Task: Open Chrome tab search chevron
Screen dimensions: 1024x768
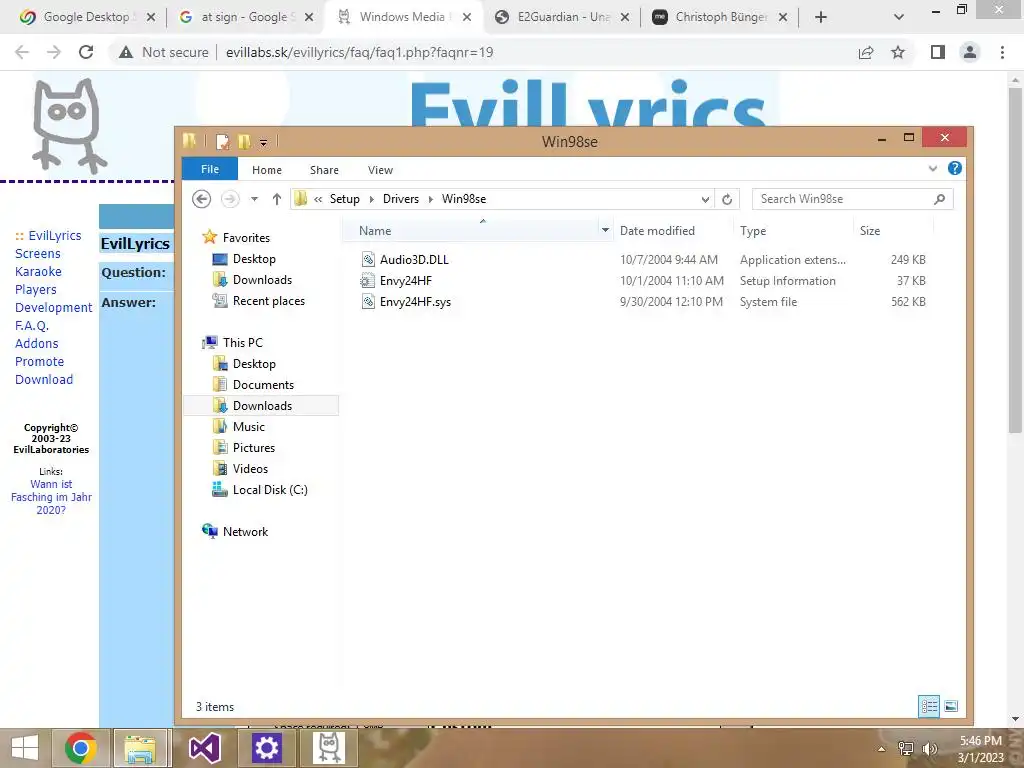Action: (899, 17)
